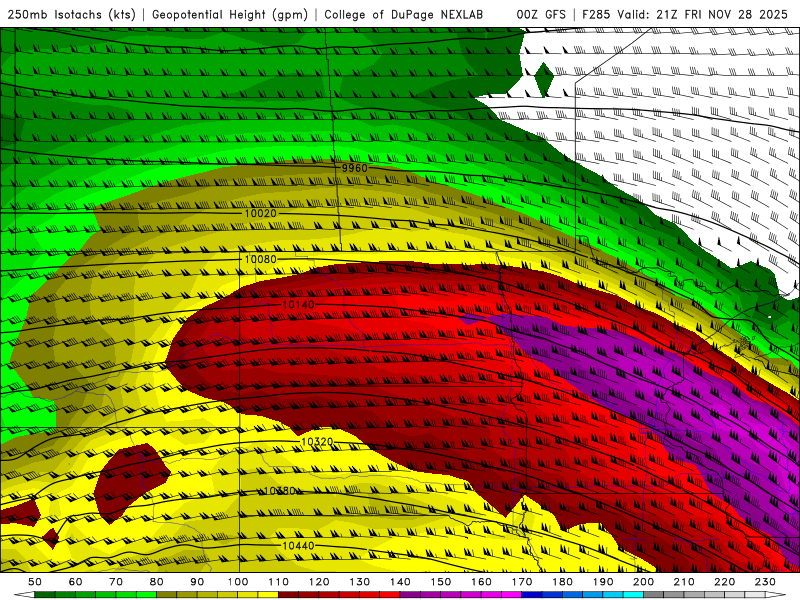Pick the bright green swatch just before 80

146,595
